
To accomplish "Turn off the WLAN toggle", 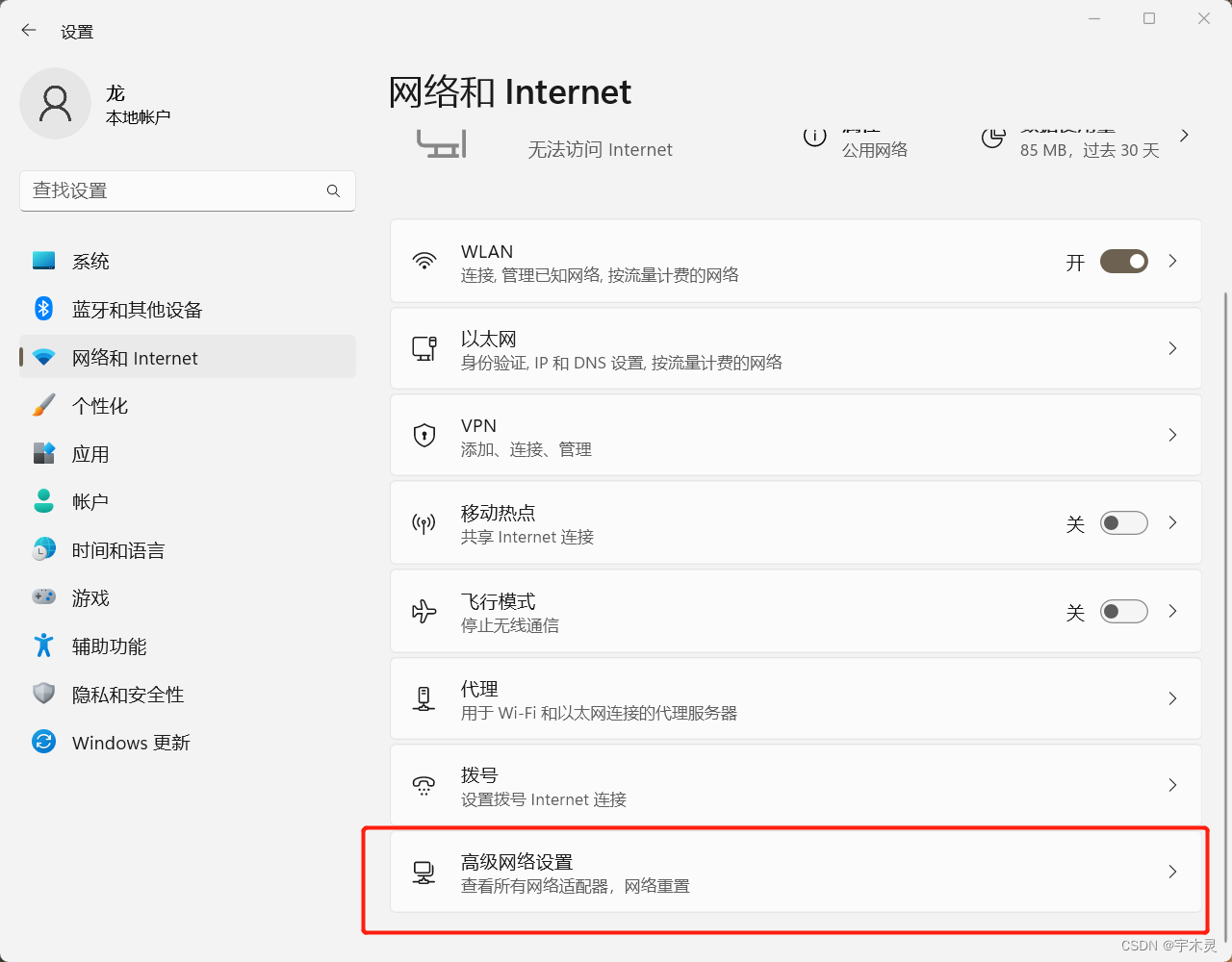I will pyautogui.click(x=1124, y=262).
